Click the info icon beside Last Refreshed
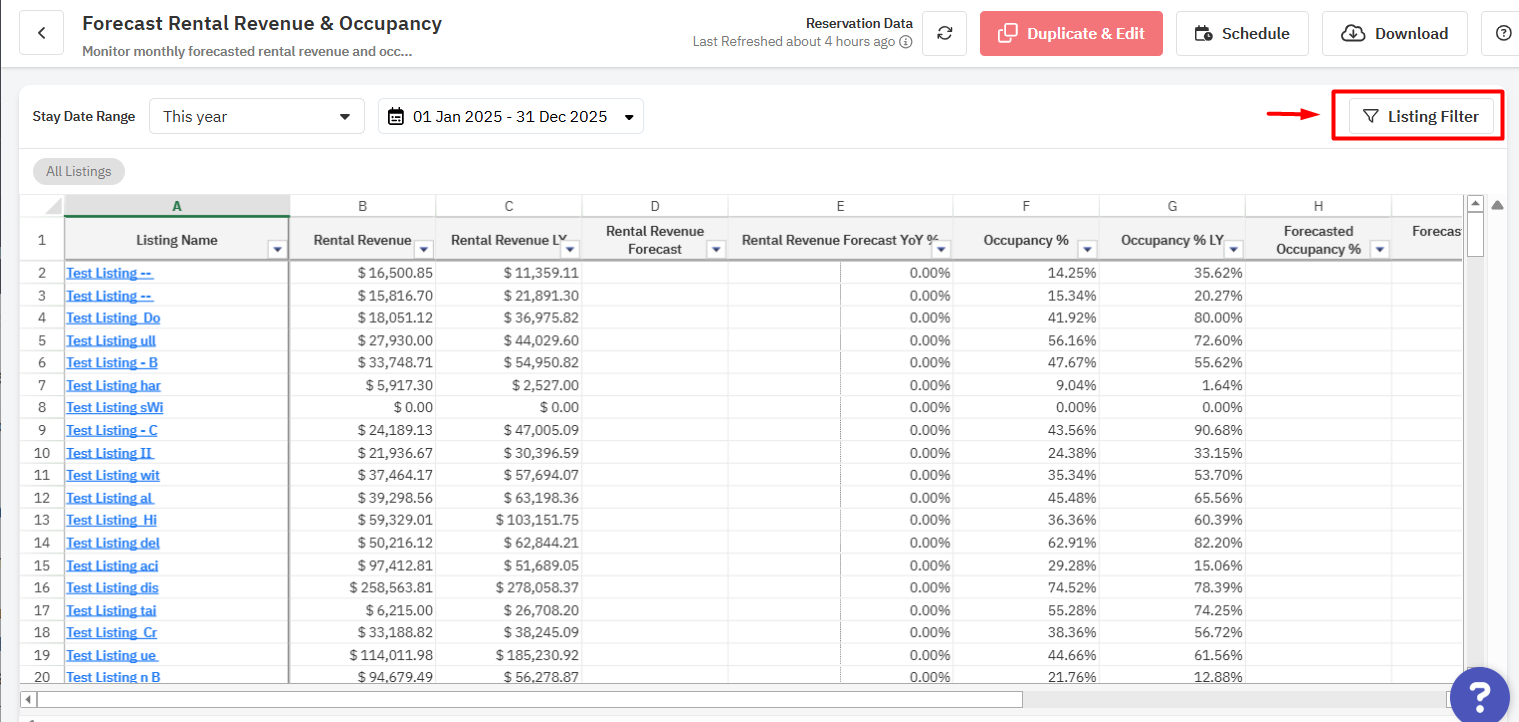The height and width of the screenshot is (722, 1519). pos(905,42)
